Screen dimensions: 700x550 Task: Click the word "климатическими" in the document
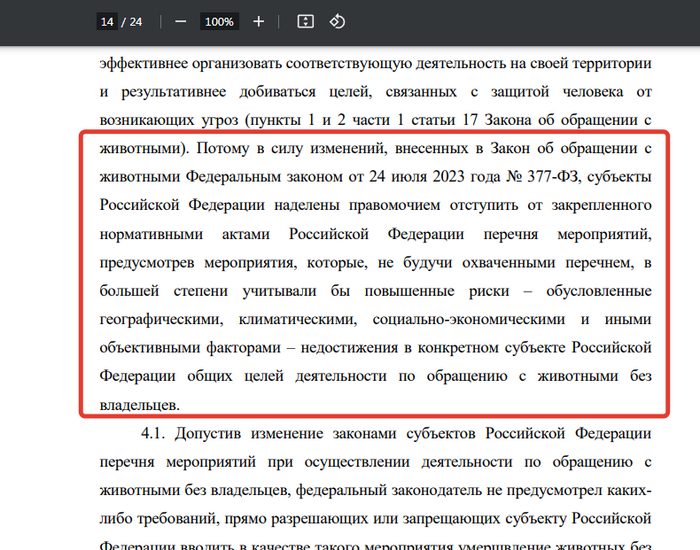point(297,320)
